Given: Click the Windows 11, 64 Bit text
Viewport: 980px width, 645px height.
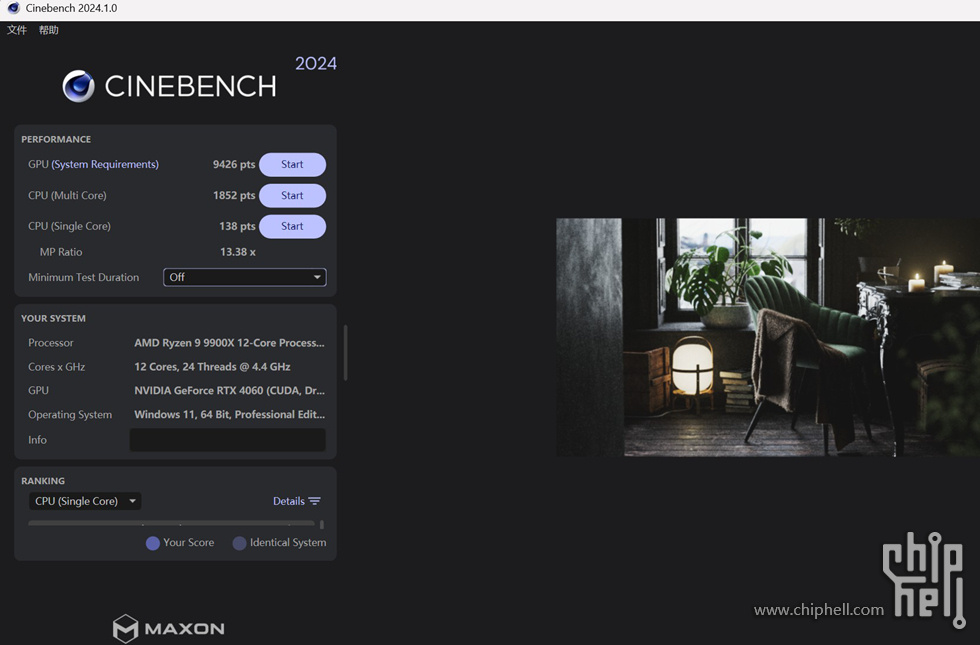Looking at the screenshot, I should tap(229, 414).
